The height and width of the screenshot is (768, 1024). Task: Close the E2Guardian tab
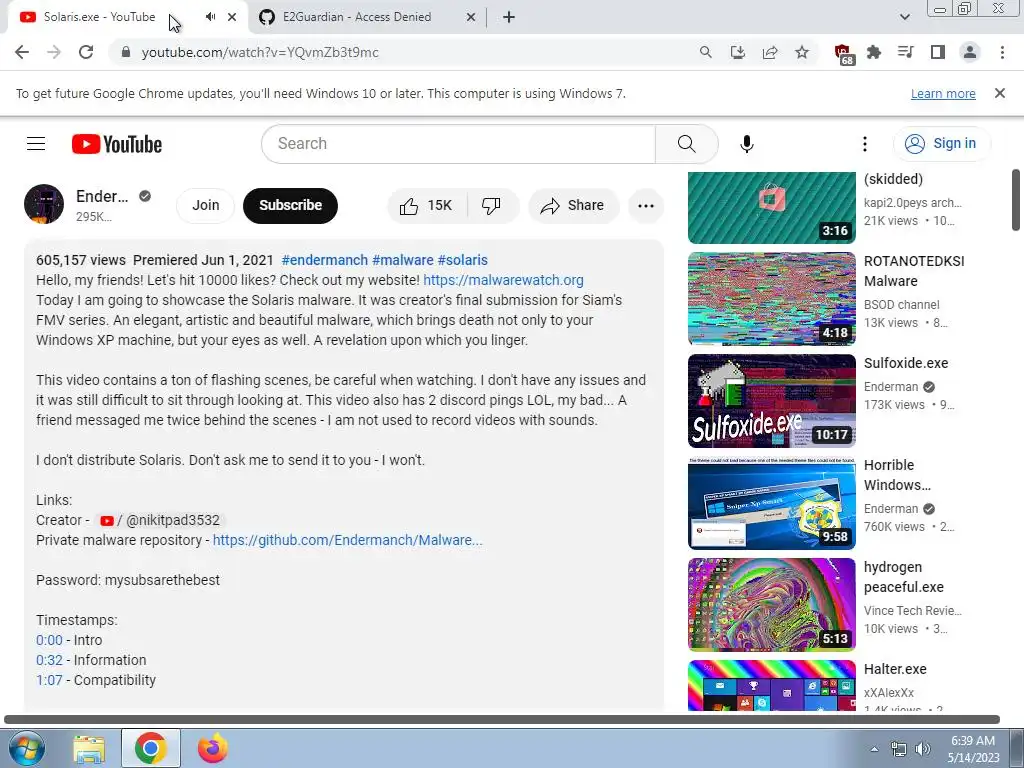(x=471, y=18)
